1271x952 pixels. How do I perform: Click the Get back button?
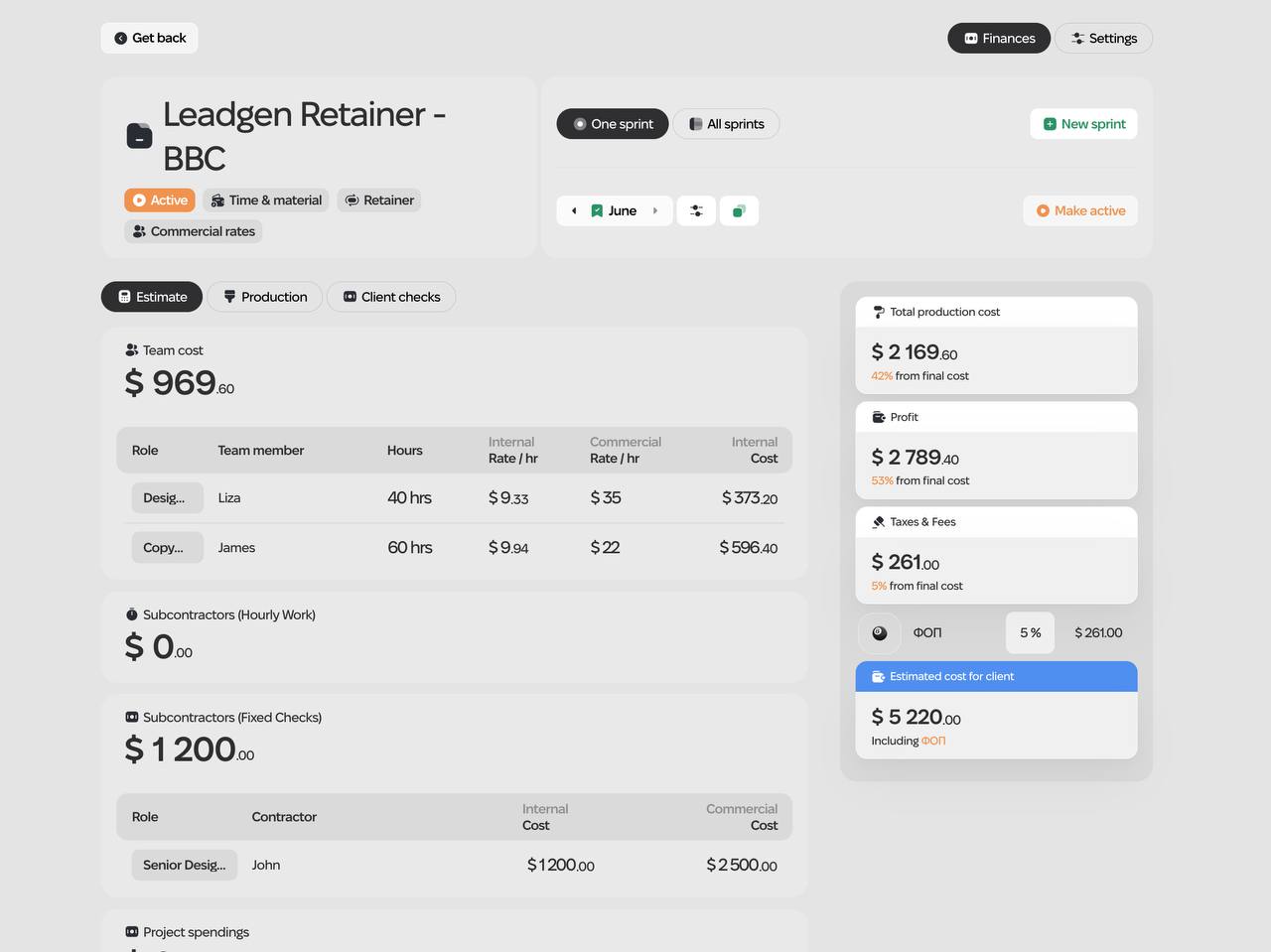(149, 38)
